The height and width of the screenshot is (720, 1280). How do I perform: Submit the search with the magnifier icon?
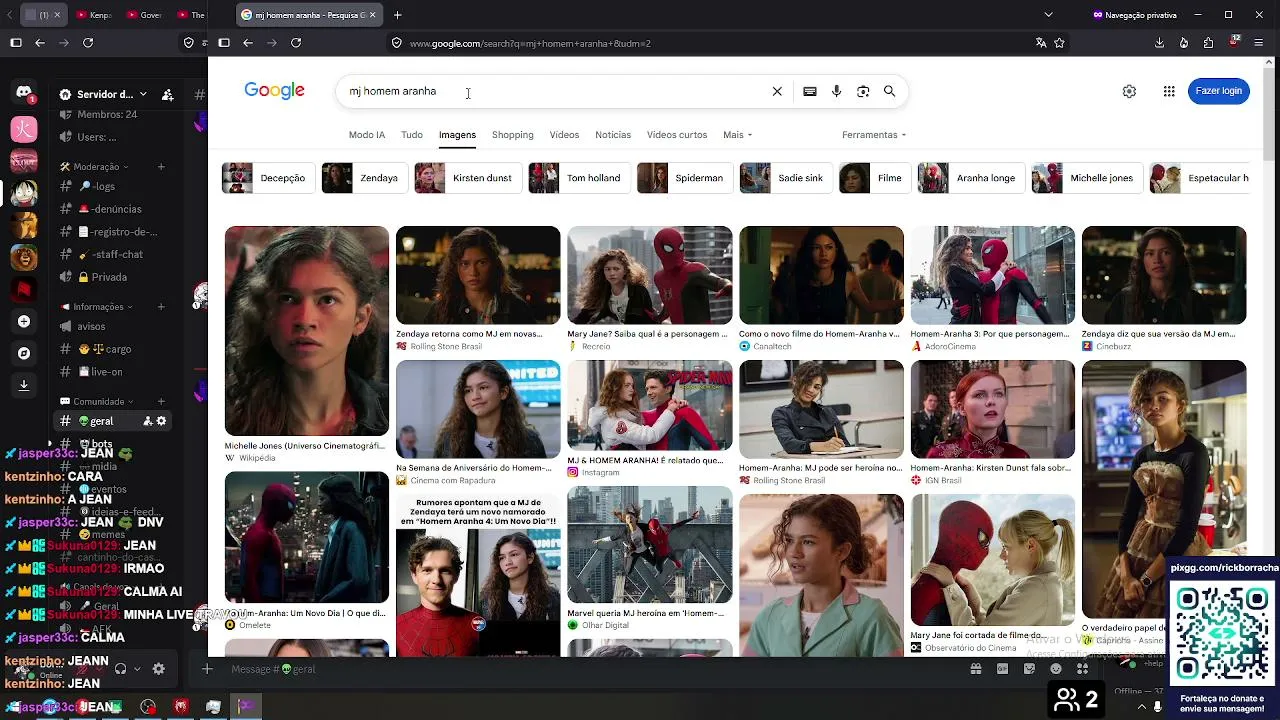click(x=889, y=91)
